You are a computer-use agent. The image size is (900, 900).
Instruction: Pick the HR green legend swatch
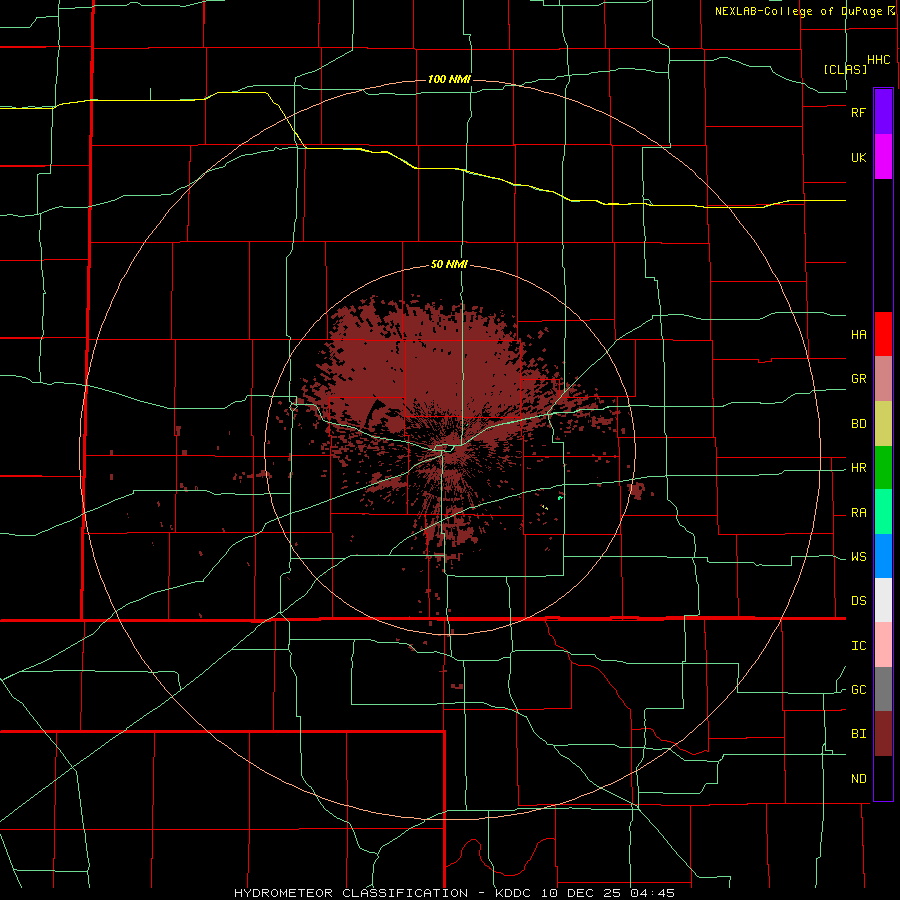coord(883,467)
